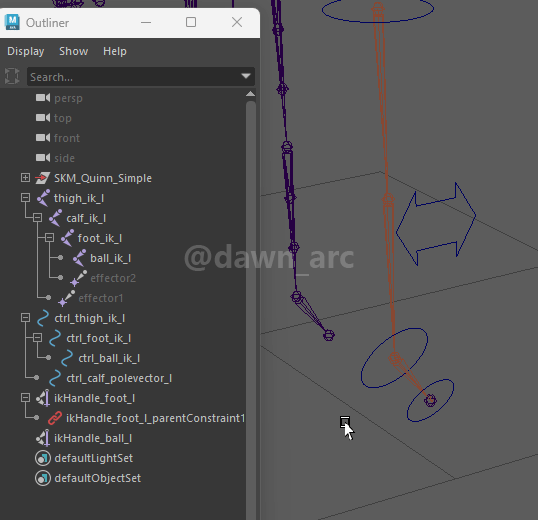Click the ctrl_ball_ik_l curve icon
The image size is (538, 520).
point(67,358)
